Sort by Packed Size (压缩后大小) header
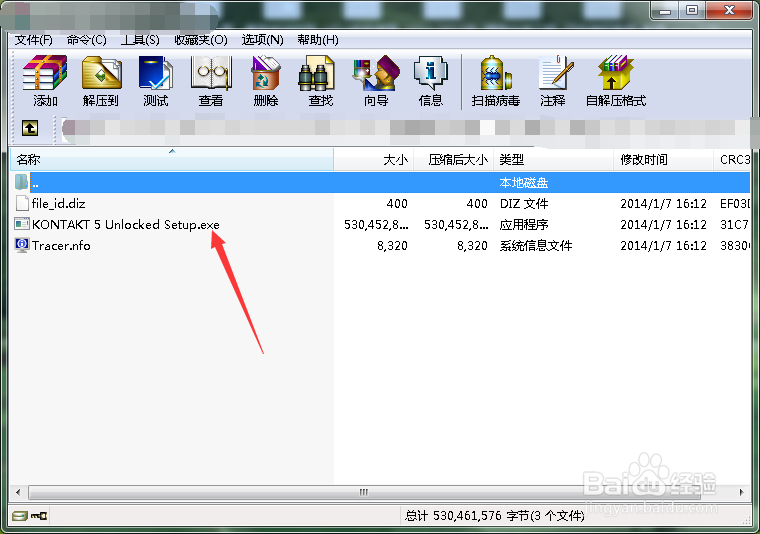The height and width of the screenshot is (534, 760). [x=453, y=159]
